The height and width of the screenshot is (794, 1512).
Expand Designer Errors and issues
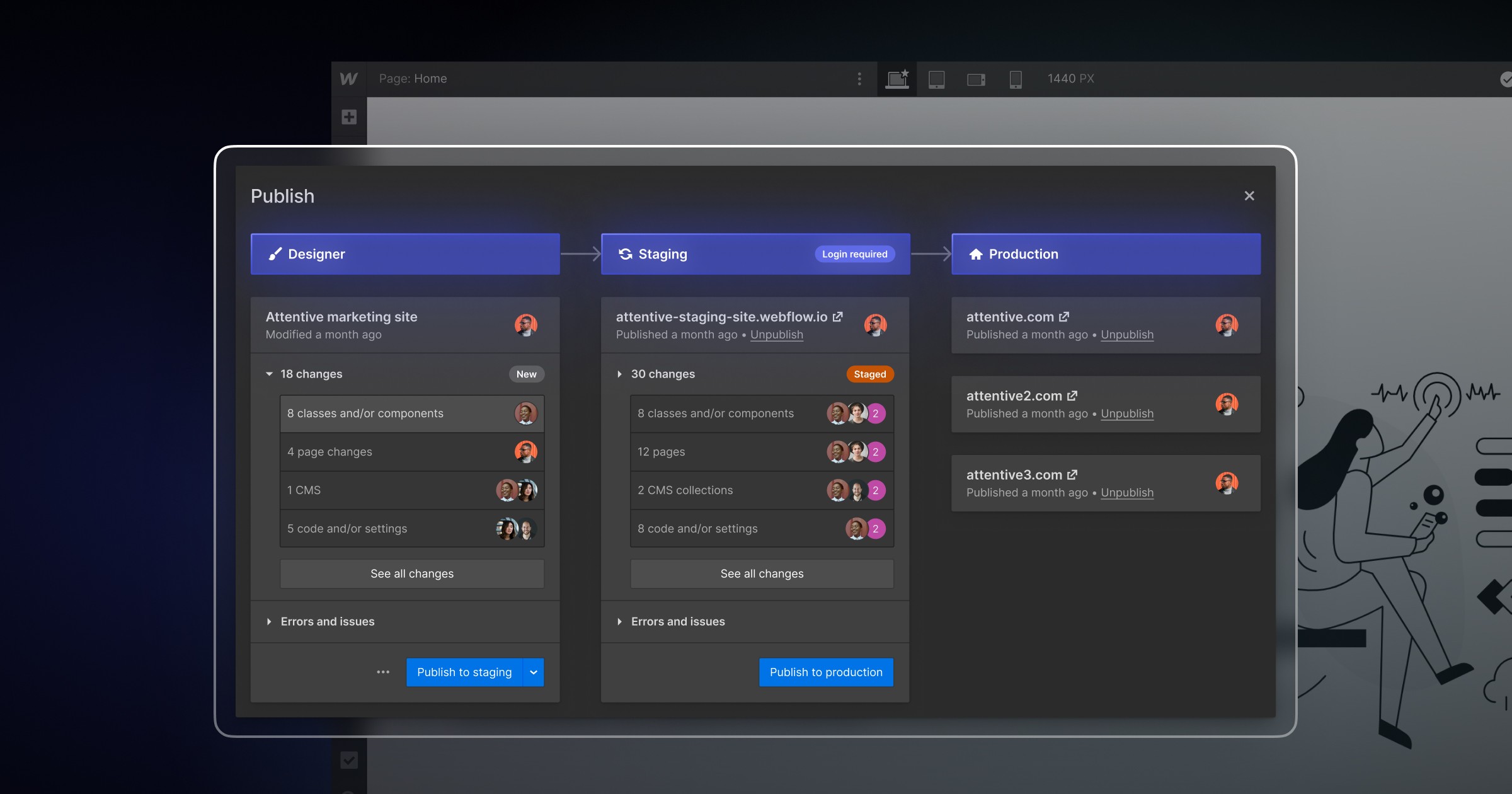click(269, 621)
